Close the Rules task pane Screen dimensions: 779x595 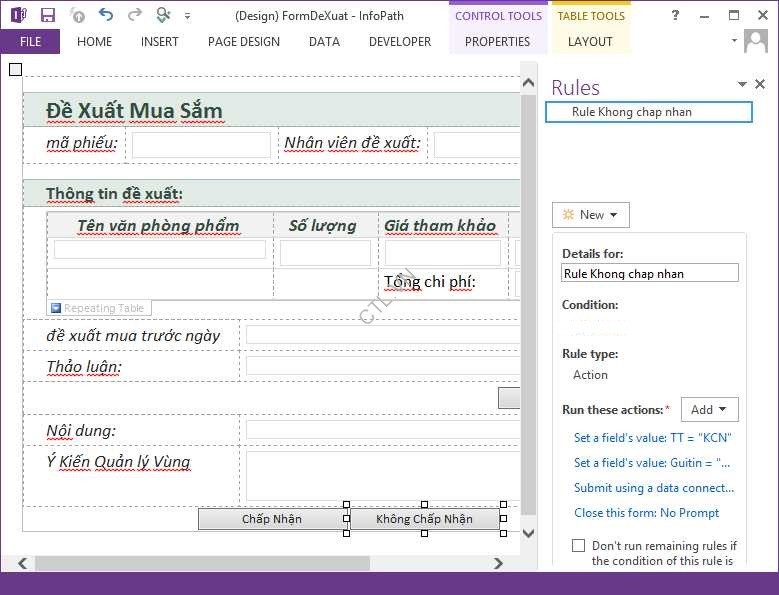(760, 85)
